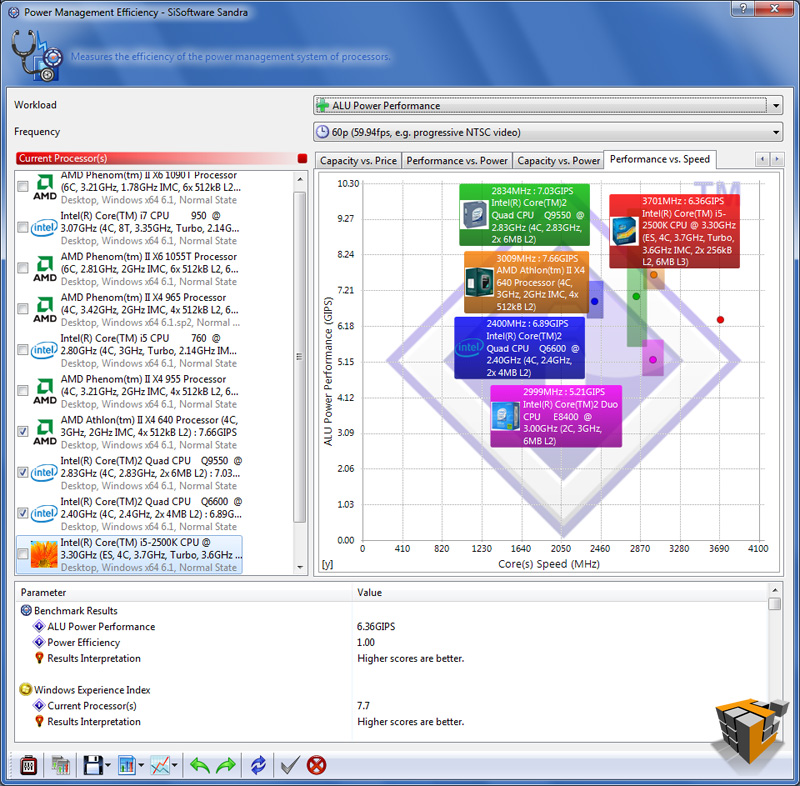This screenshot has width=800, height=786.
Task: Click the AMD logo for Athlon II X4 640
Action: 45,432
